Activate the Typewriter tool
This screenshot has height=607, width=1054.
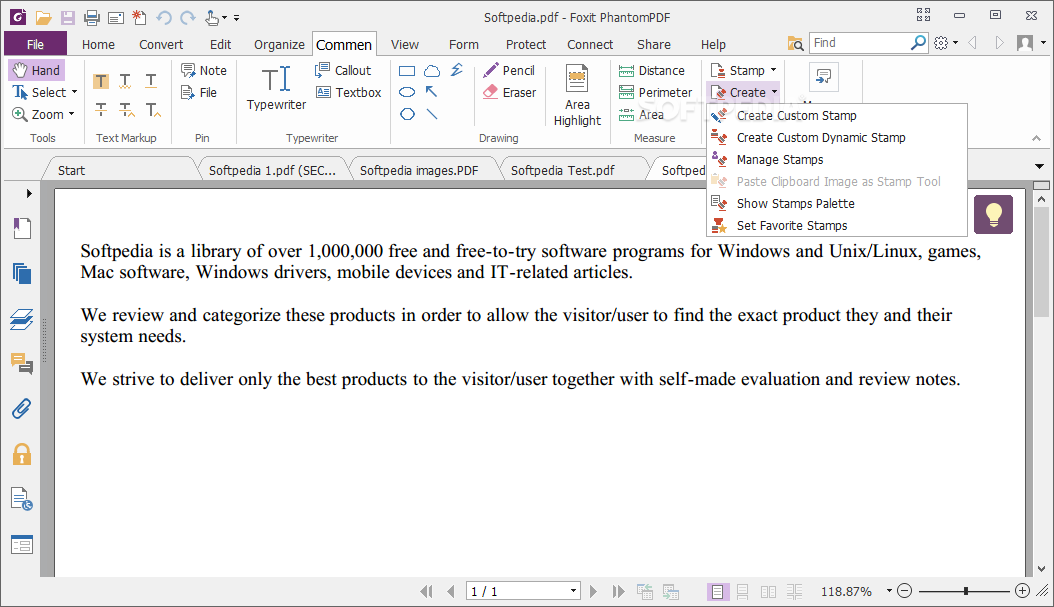[276, 88]
